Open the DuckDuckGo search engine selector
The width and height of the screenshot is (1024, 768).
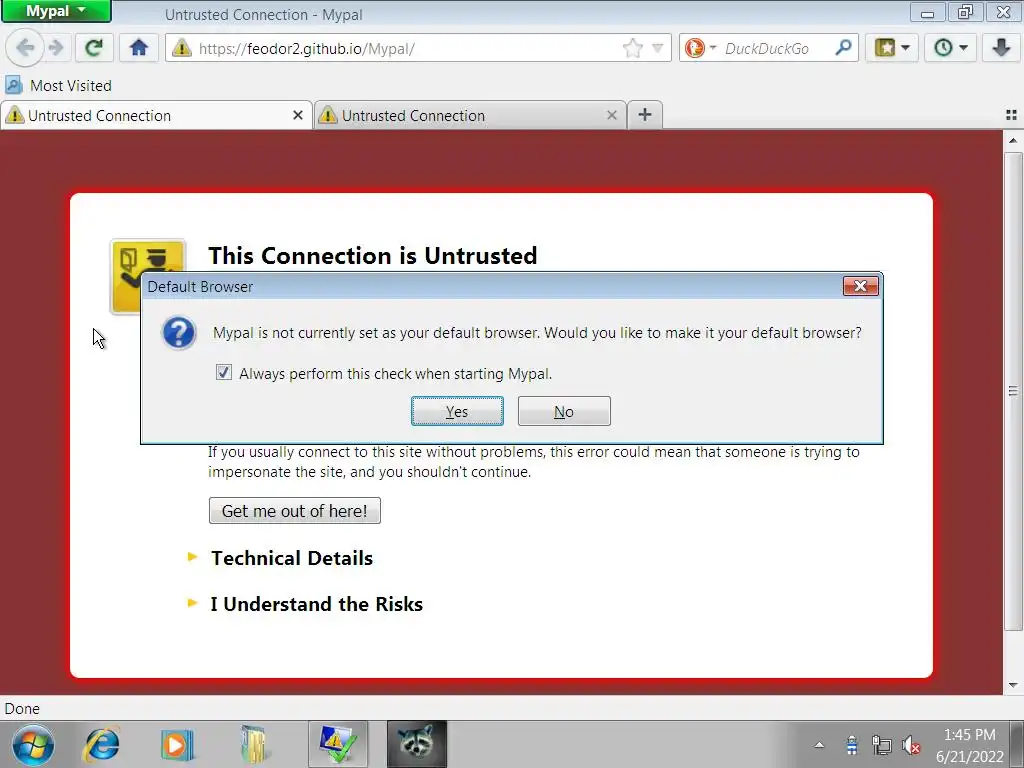coord(701,48)
